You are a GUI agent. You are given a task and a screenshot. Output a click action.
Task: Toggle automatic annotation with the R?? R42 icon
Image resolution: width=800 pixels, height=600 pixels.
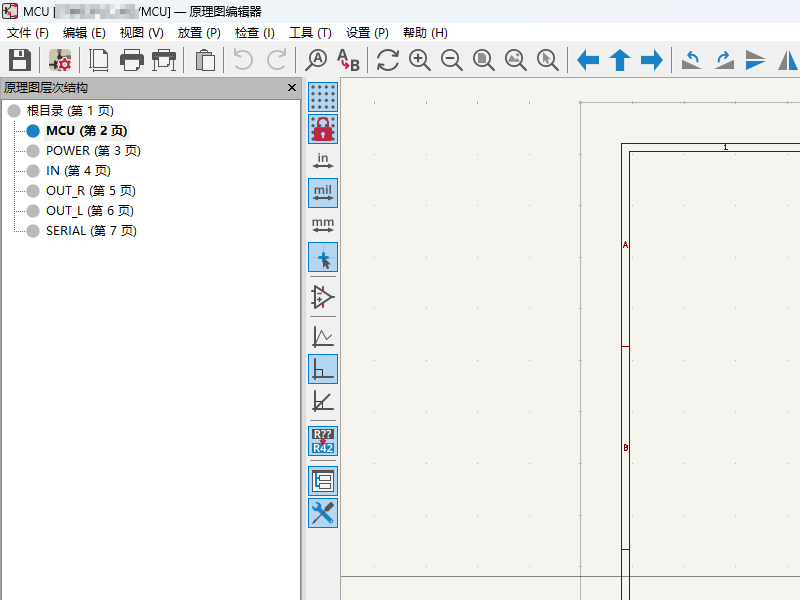tap(323, 441)
